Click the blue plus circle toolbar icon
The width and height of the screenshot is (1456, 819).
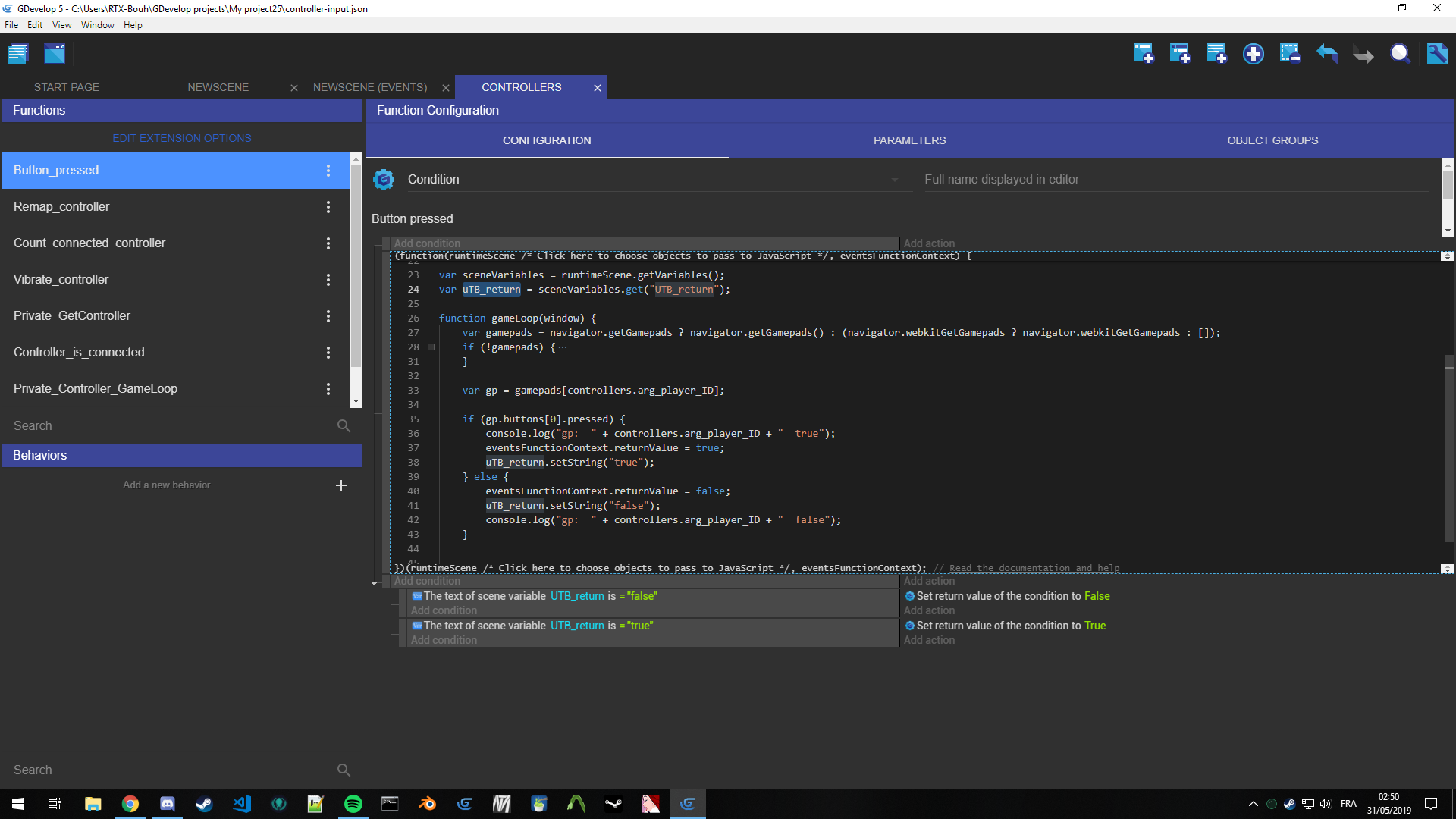(x=1254, y=54)
